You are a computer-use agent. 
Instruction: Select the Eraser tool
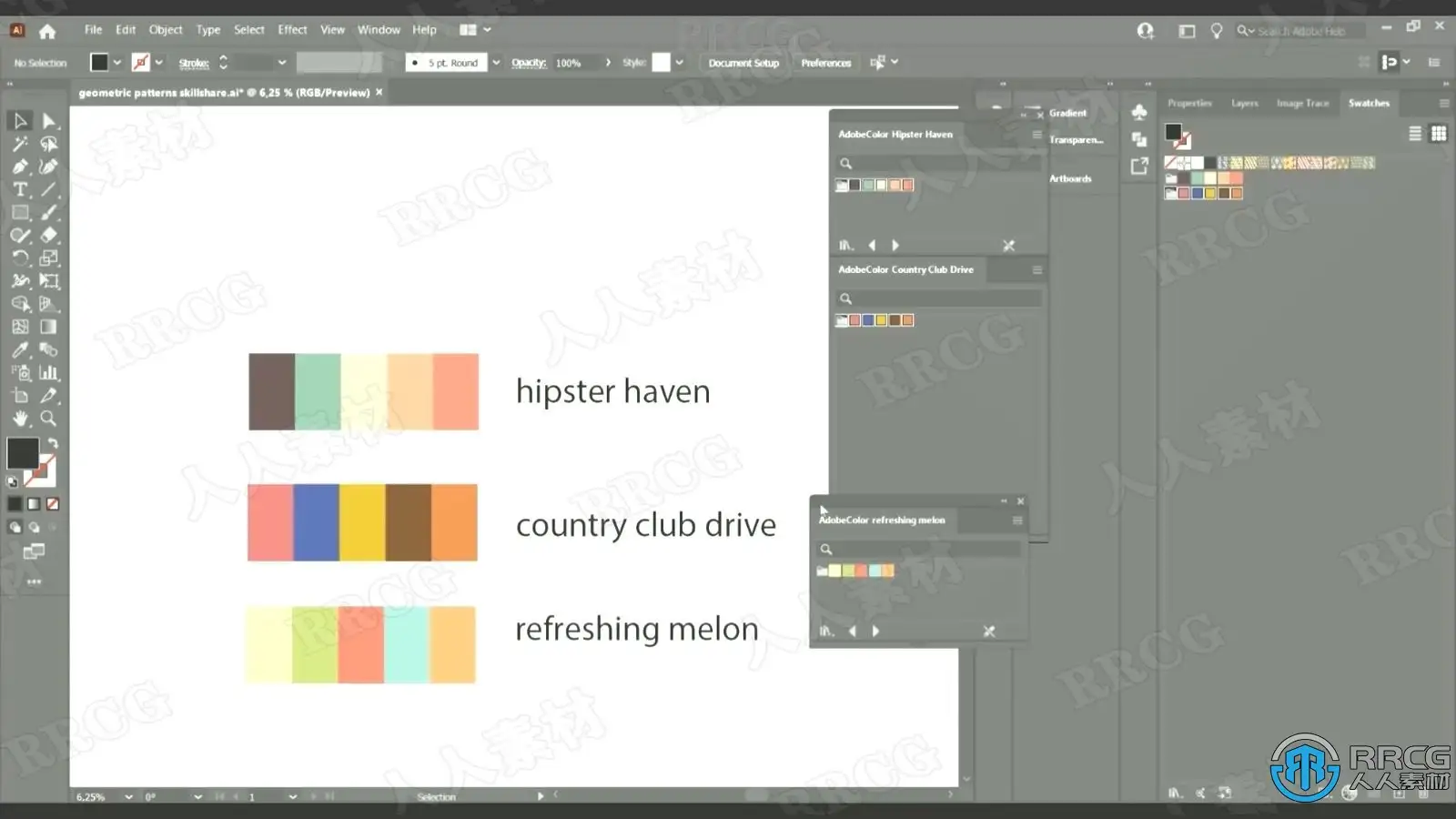tap(49, 235)
